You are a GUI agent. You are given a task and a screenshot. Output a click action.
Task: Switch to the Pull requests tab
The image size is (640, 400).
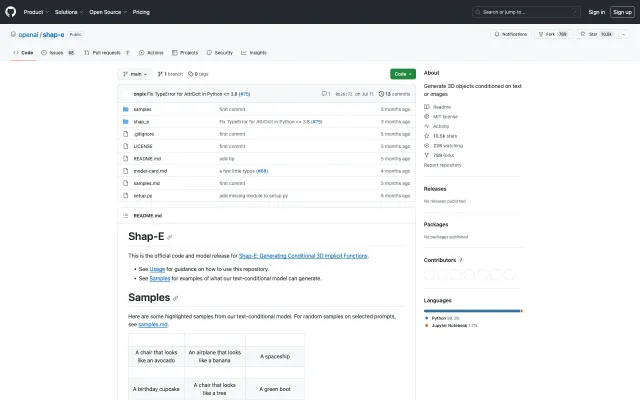tap(105, 52)
